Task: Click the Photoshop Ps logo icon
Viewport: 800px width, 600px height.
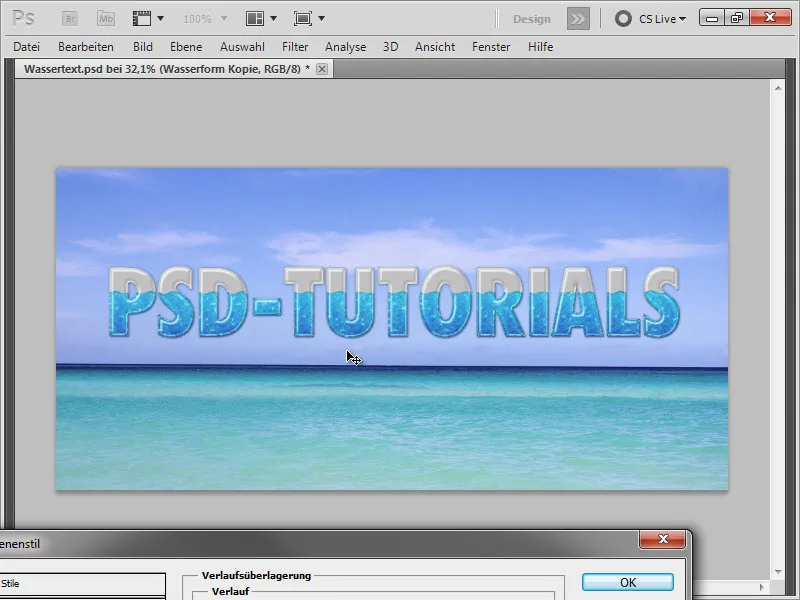Action: [x=23, y=19]
